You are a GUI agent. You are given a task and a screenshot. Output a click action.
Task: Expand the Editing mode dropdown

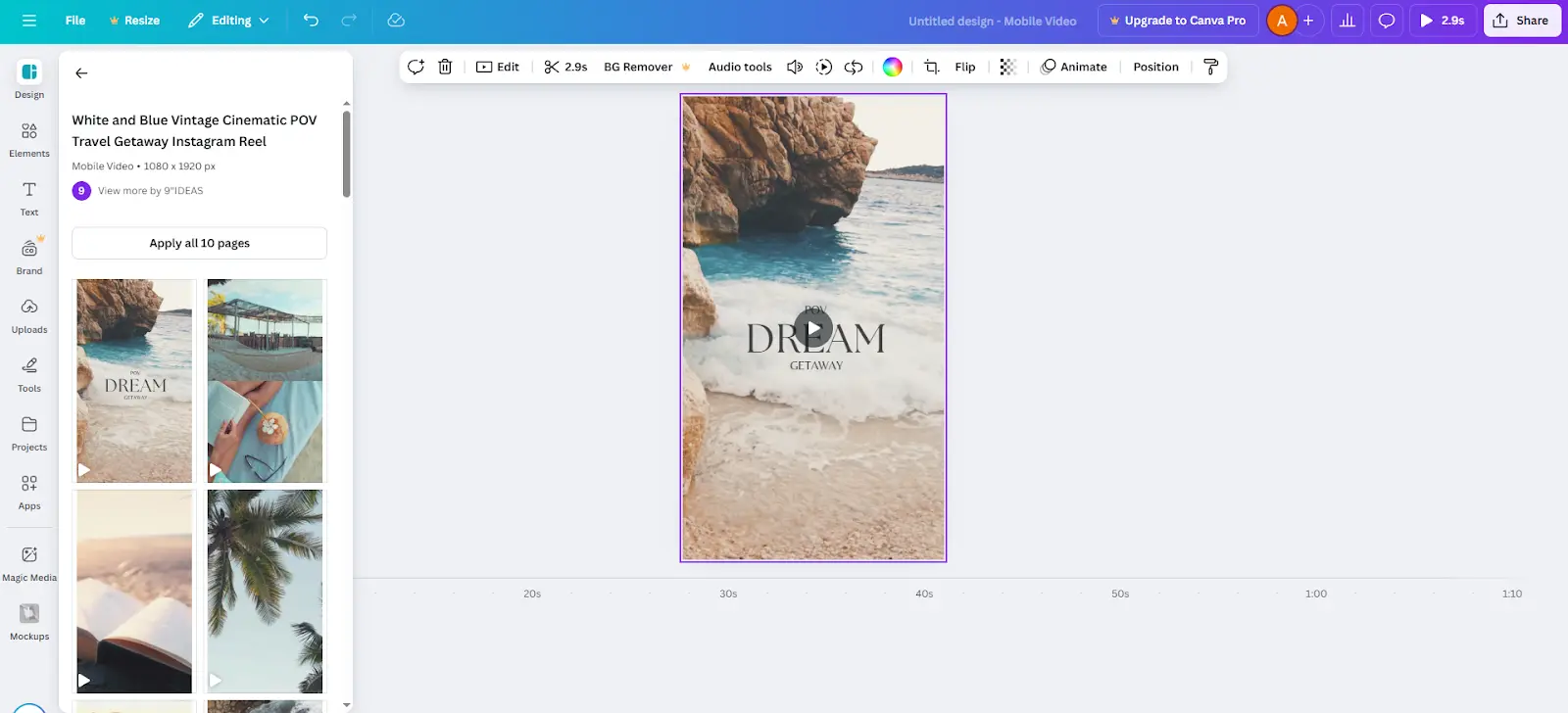click(228, 20)
